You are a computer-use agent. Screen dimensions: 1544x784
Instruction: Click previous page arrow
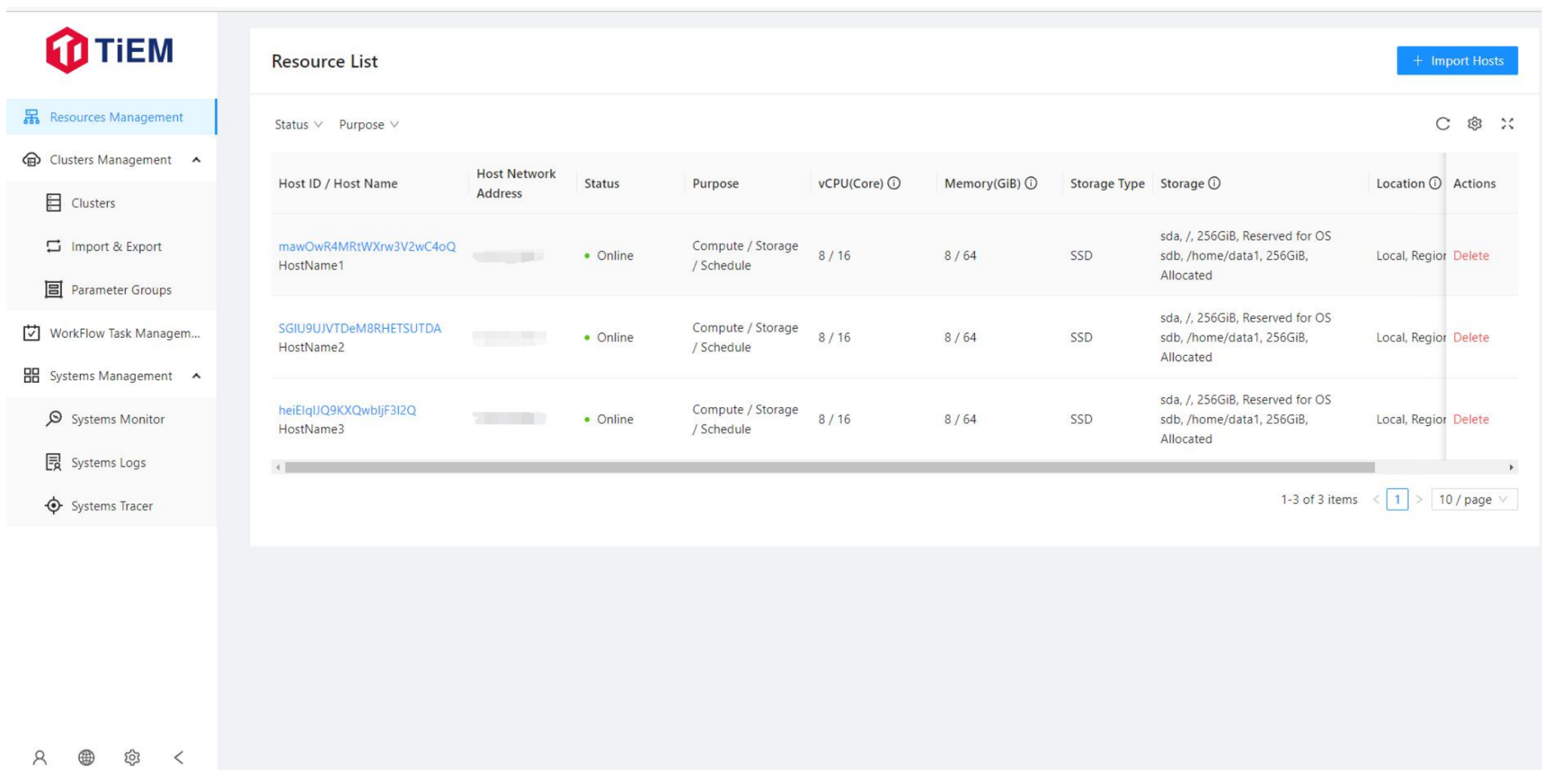coord(1376,499)
